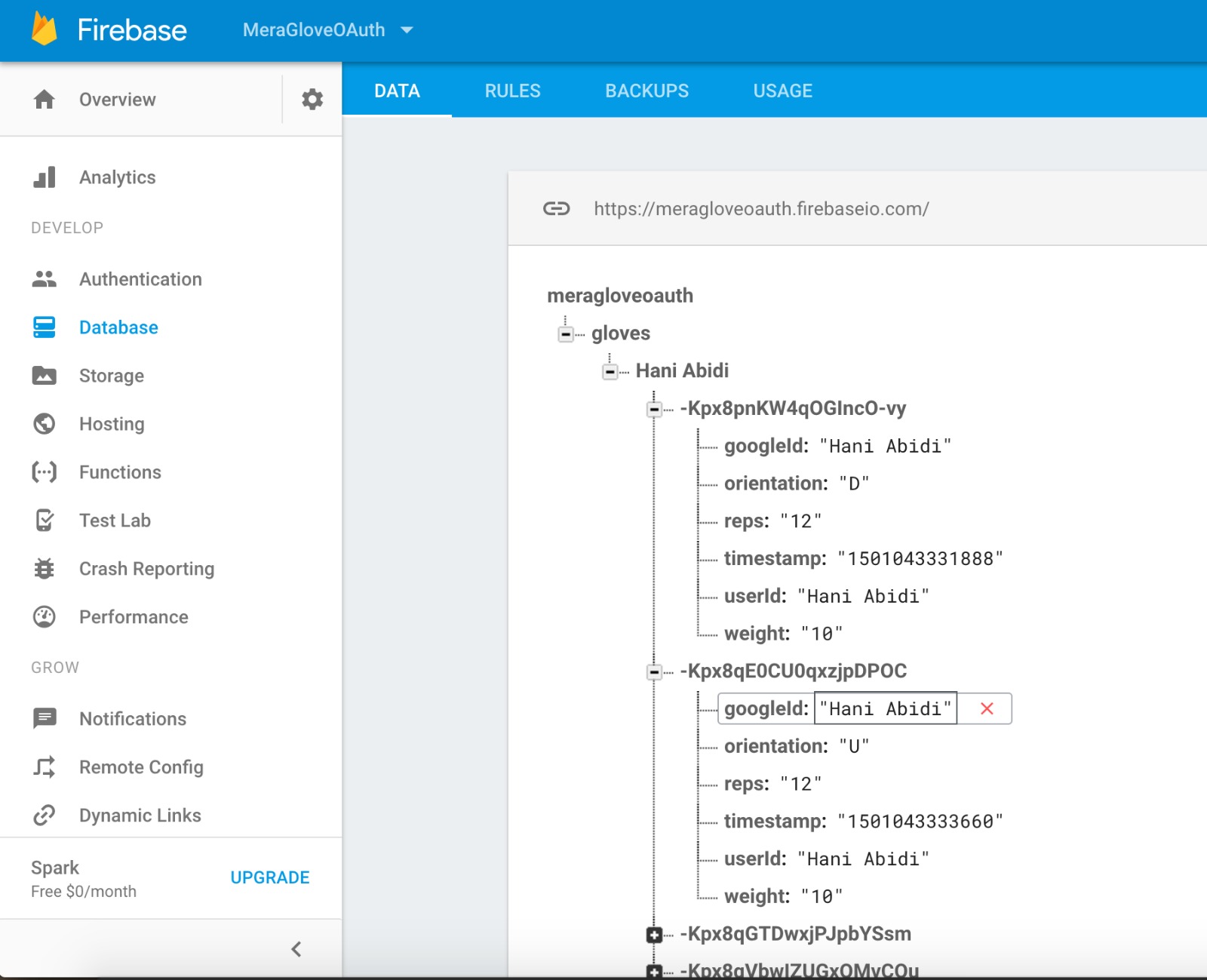Click the Spark Free $0/month plan label
The height and width of the screenshot is (980, 1207).
coord(84,879)
